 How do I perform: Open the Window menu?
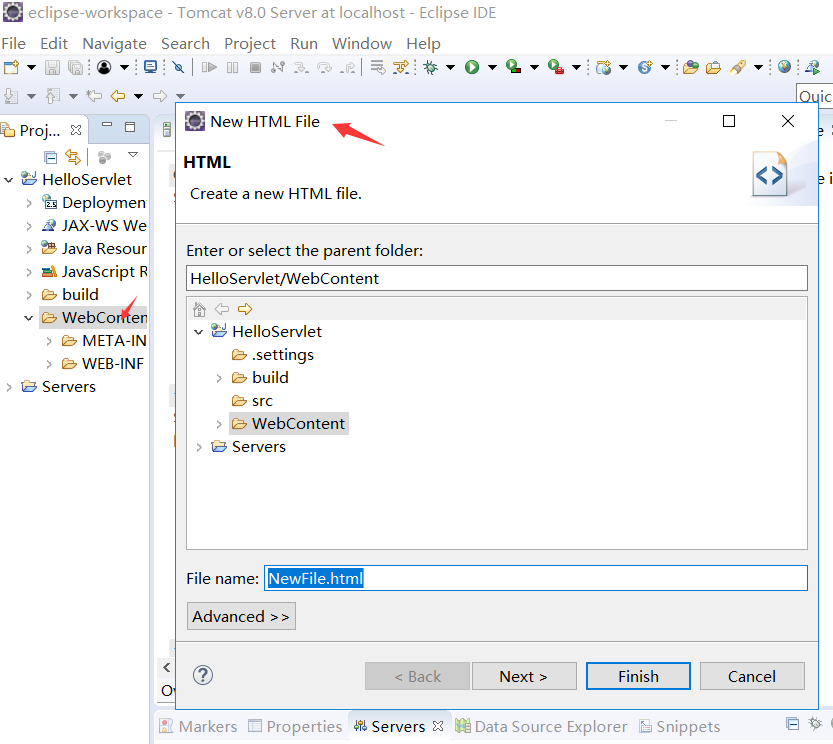pos(362,44)
